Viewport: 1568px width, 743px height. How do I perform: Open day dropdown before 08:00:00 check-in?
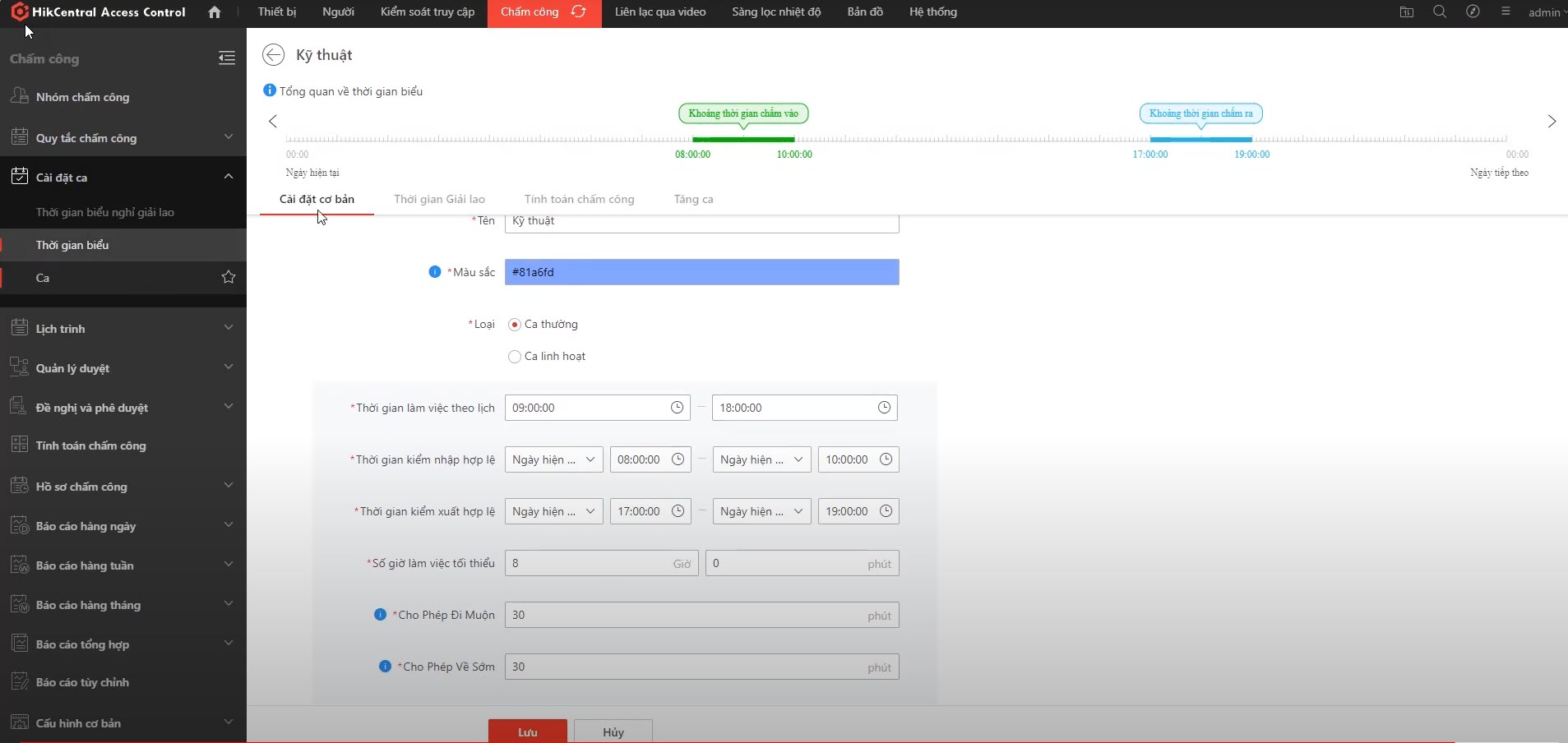[553, 459]
